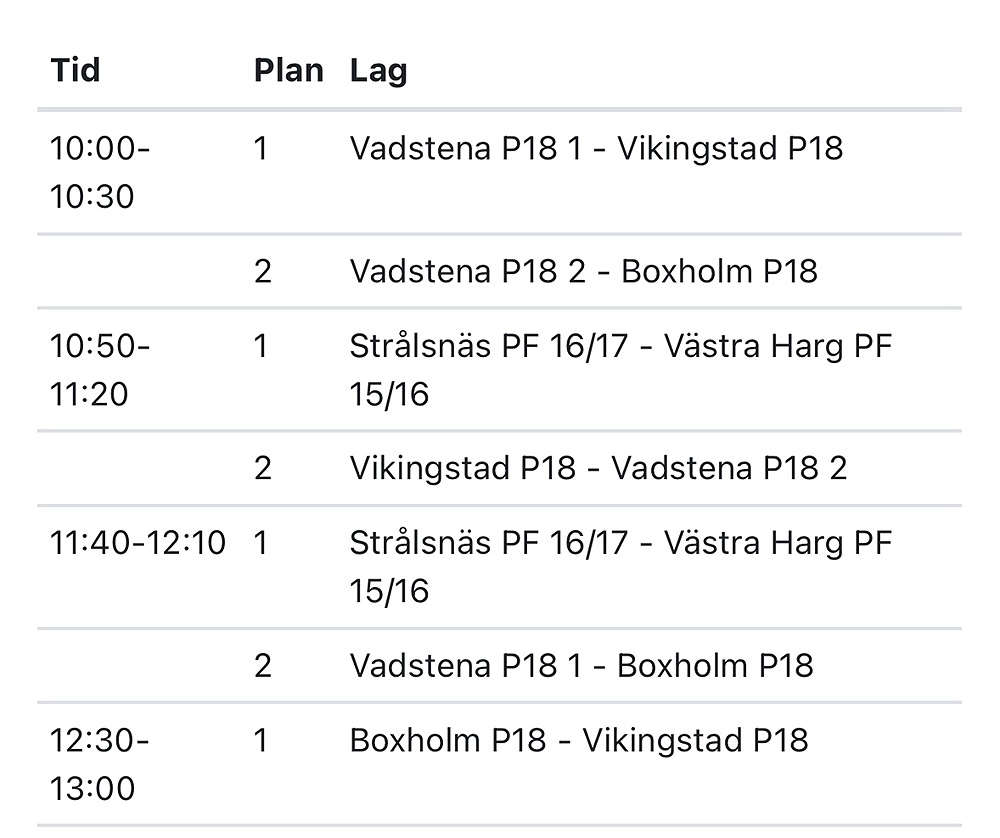The height and width of the screenshot is (838, 1000).
Task: Click plan number in the 12:30-13:00 row
Action: pyautogui.click(x=262, y=740)
